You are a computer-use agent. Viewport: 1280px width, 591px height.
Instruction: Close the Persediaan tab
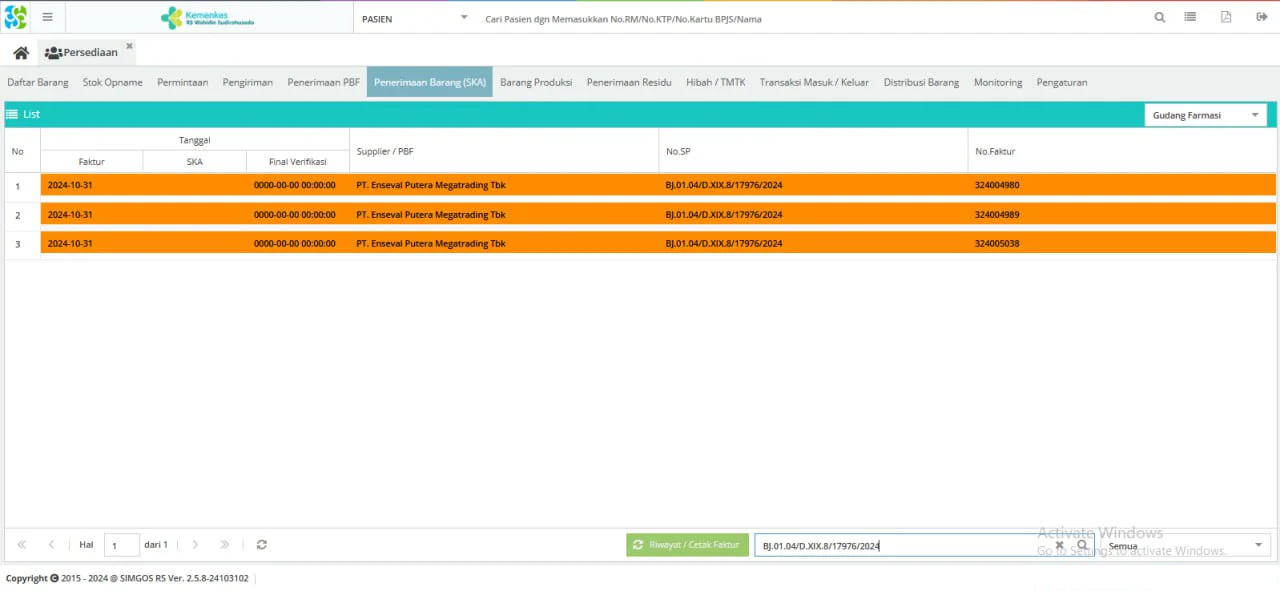pos(129,46)
